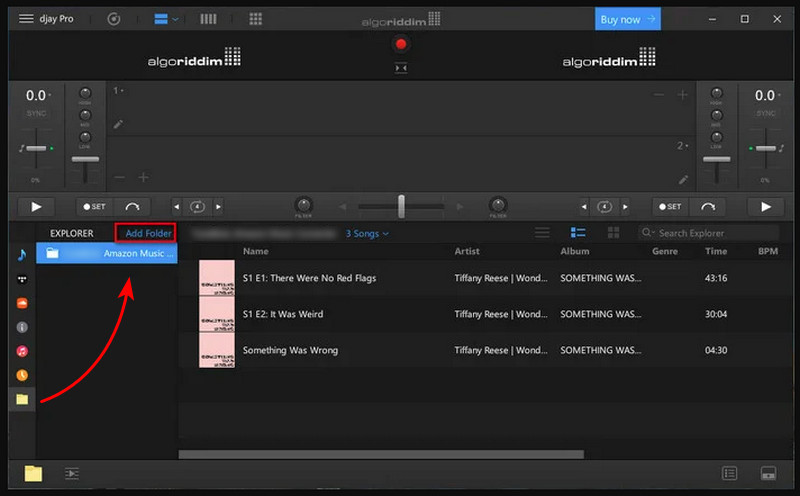
Task: Open the deck 1 dropdown label
Action: click(118, 90)
